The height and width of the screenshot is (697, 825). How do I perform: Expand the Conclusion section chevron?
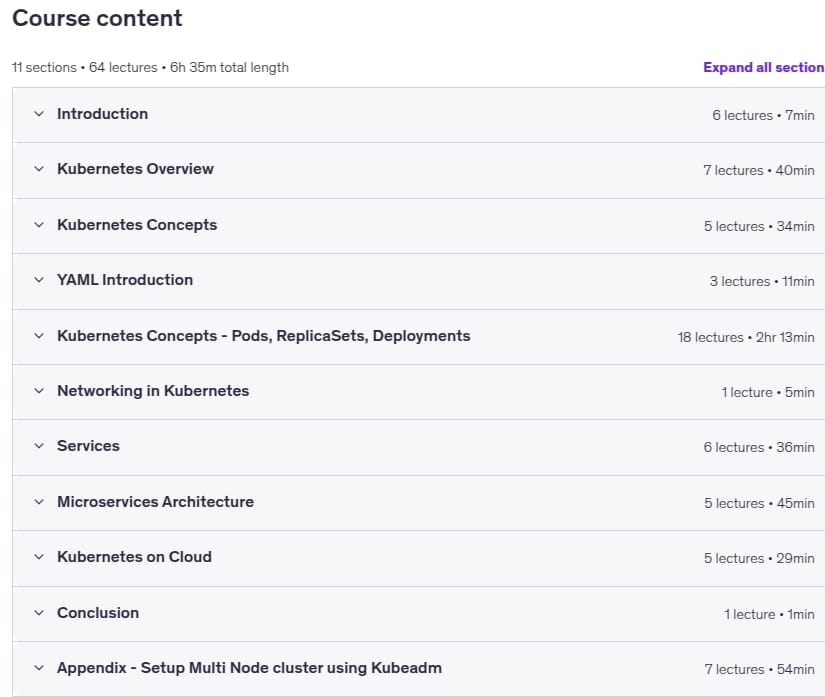tap(39, 613)
